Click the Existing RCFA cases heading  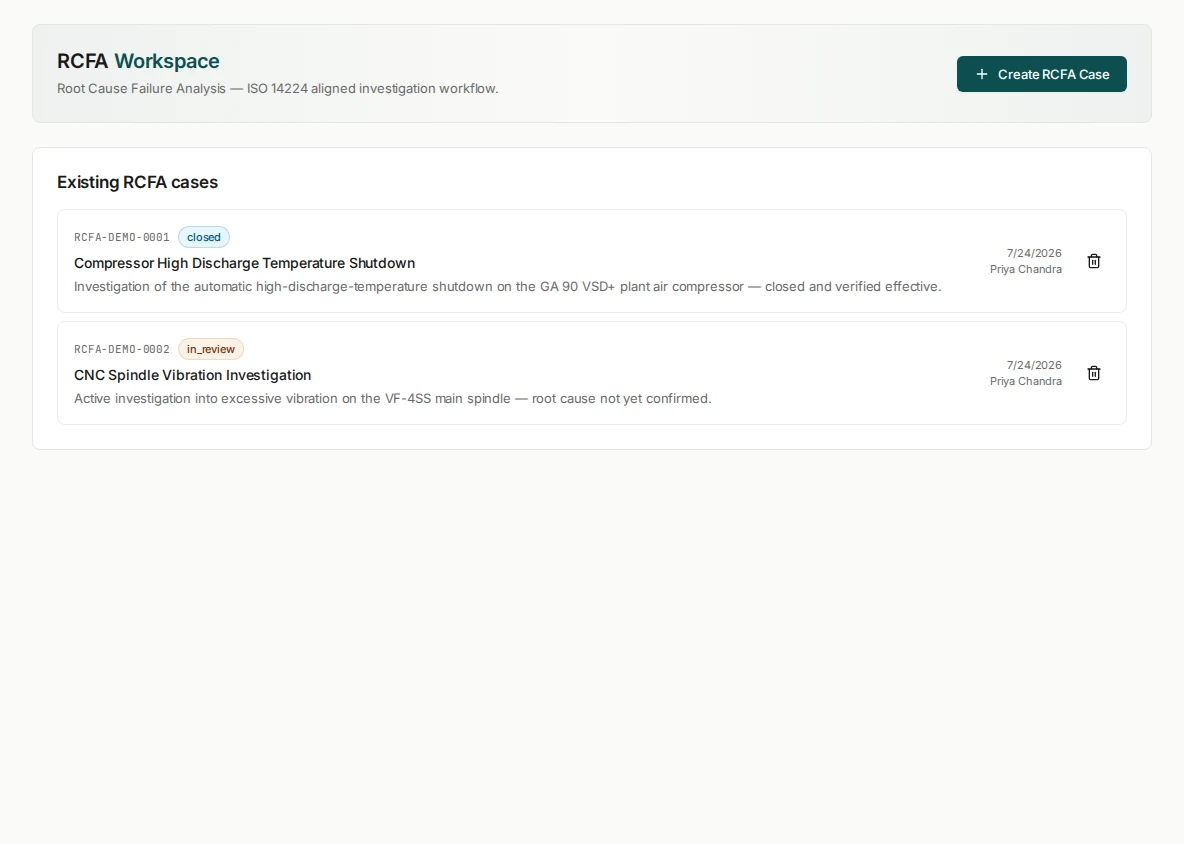point(137,182)
